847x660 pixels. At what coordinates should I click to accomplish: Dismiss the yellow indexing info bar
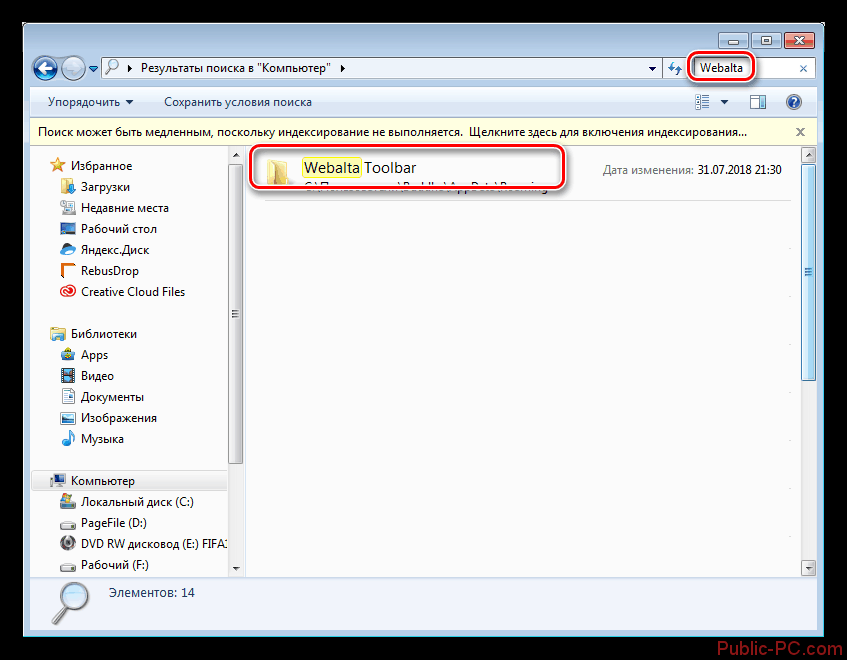[x=800, y=131]
